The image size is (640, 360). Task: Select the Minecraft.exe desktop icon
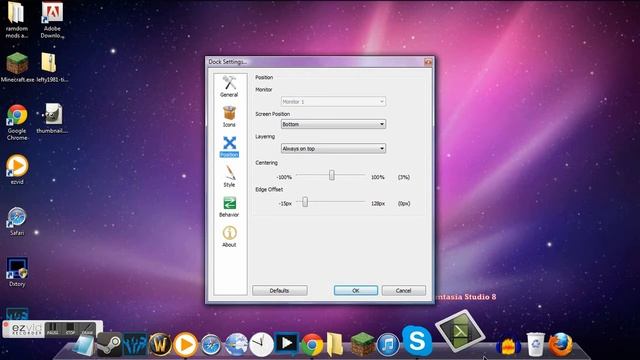(17, 68)
